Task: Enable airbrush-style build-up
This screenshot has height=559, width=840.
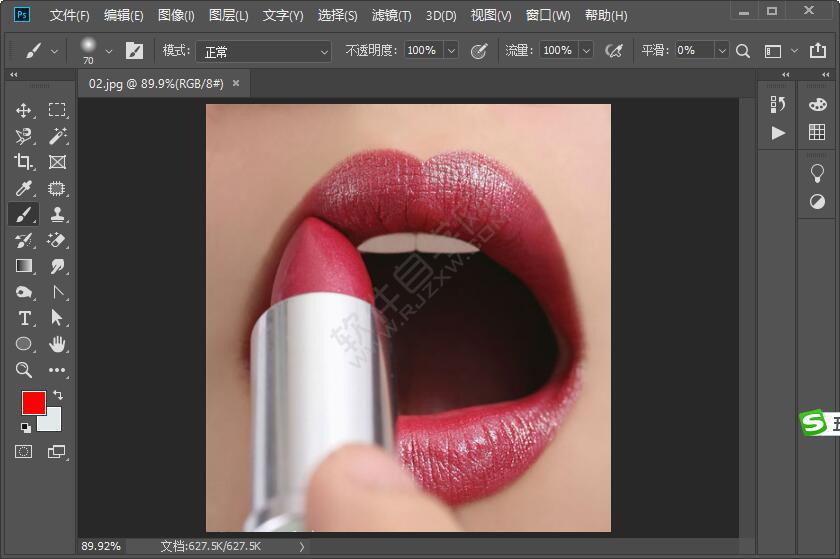Action: click(x=614, y=51)
